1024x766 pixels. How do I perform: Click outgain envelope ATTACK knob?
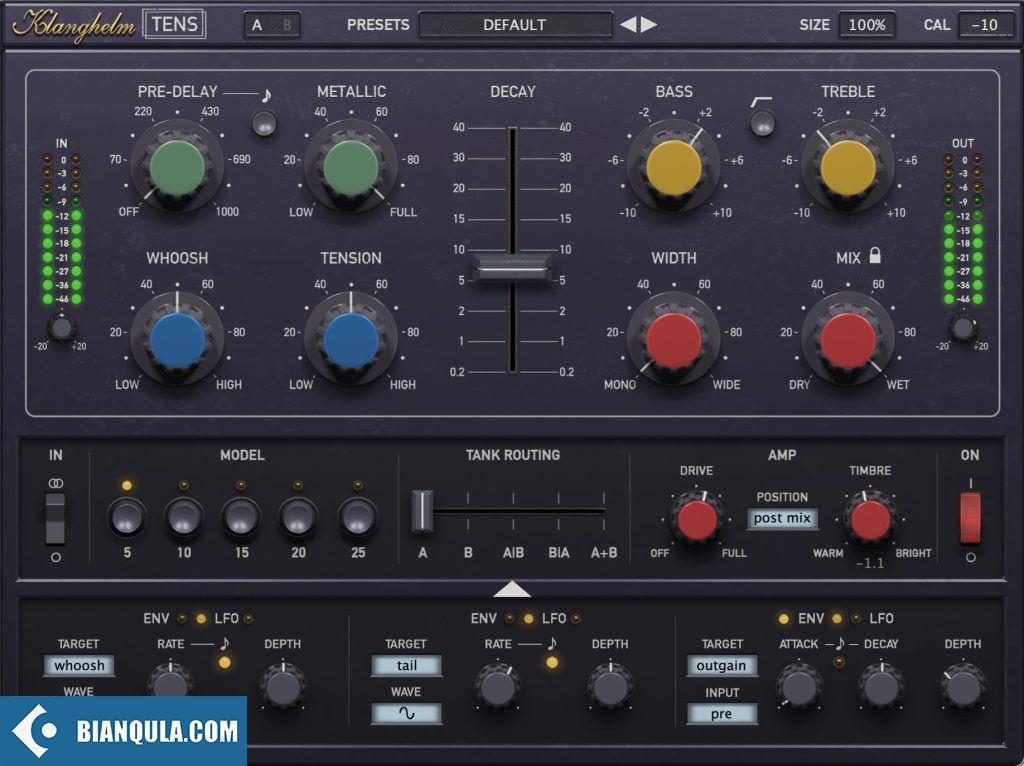(x=799, y=686)
